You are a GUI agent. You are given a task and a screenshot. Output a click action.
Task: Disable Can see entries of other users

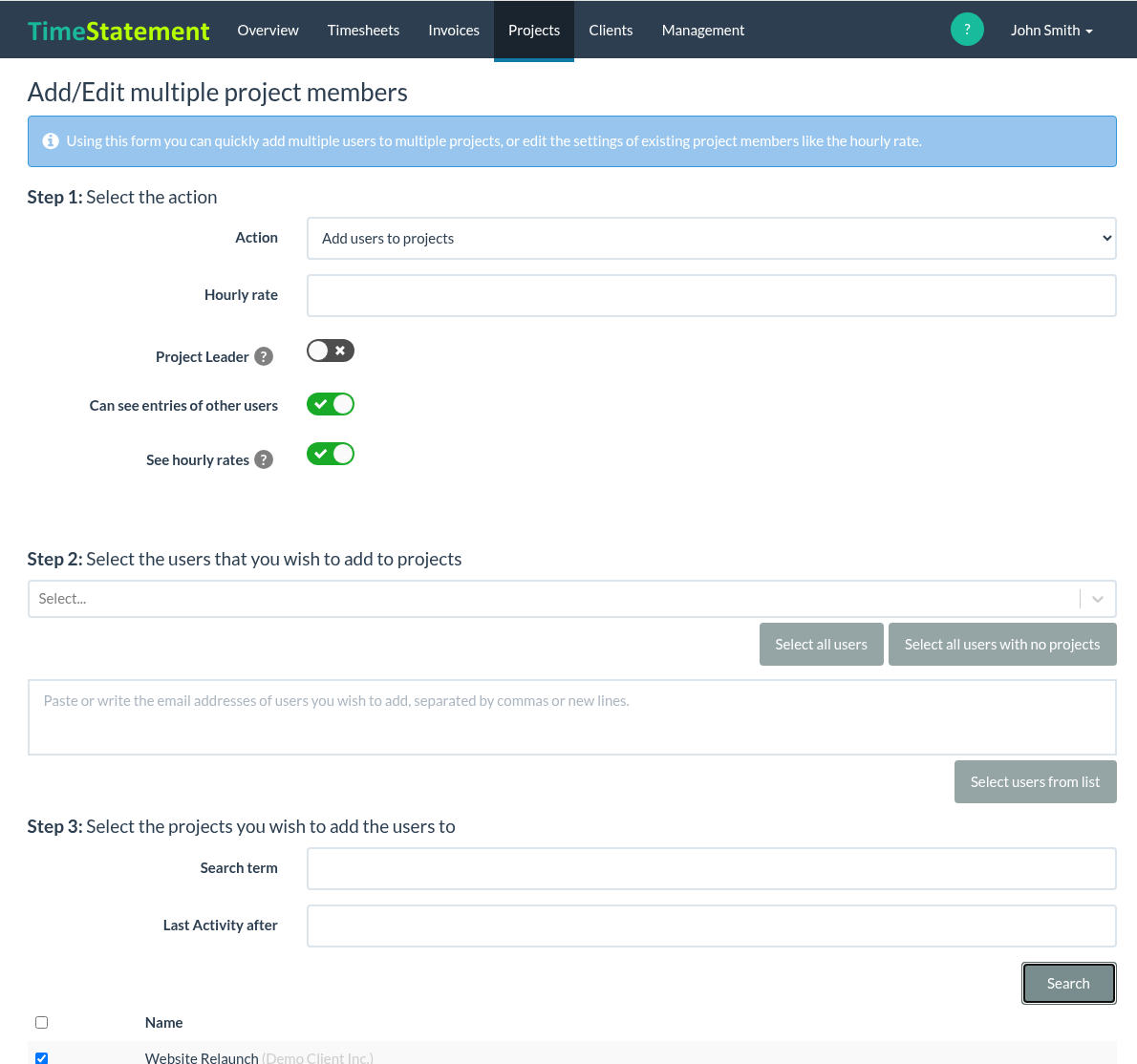point(330,404)
